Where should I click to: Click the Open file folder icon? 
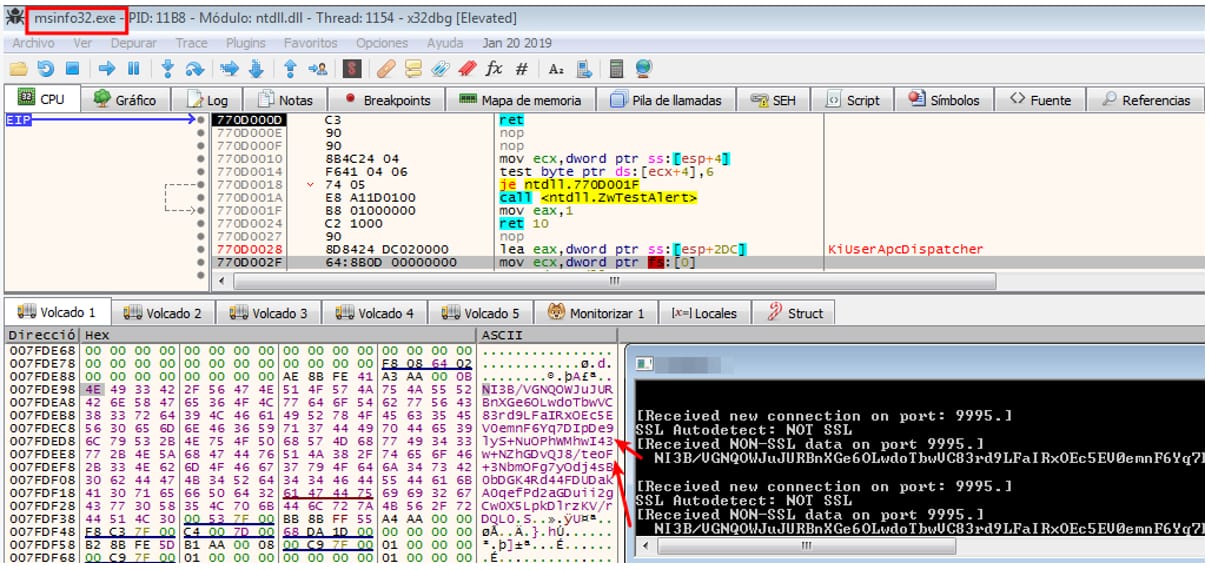[x=18, y=69]
